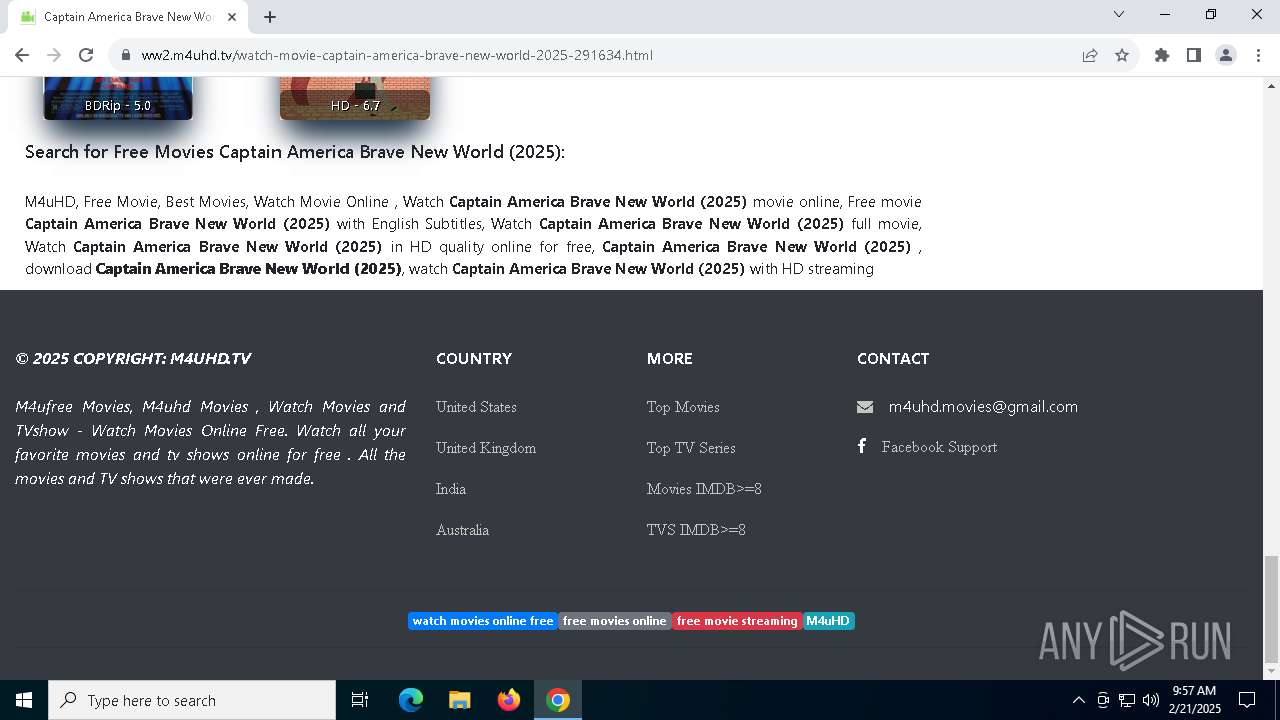The image size is (1280, 720).
Task: Click 'Search for Free Movies Captain America' heading
Action: (295, 152)
